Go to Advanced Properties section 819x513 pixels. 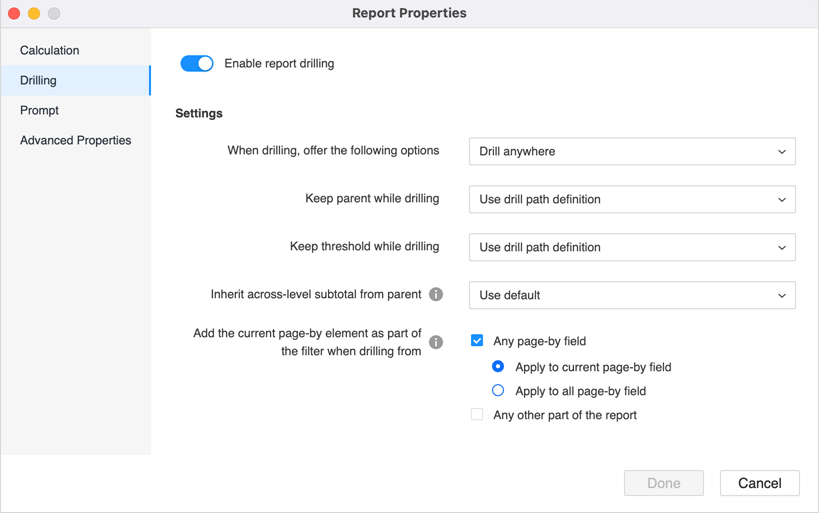coord(76,140)
